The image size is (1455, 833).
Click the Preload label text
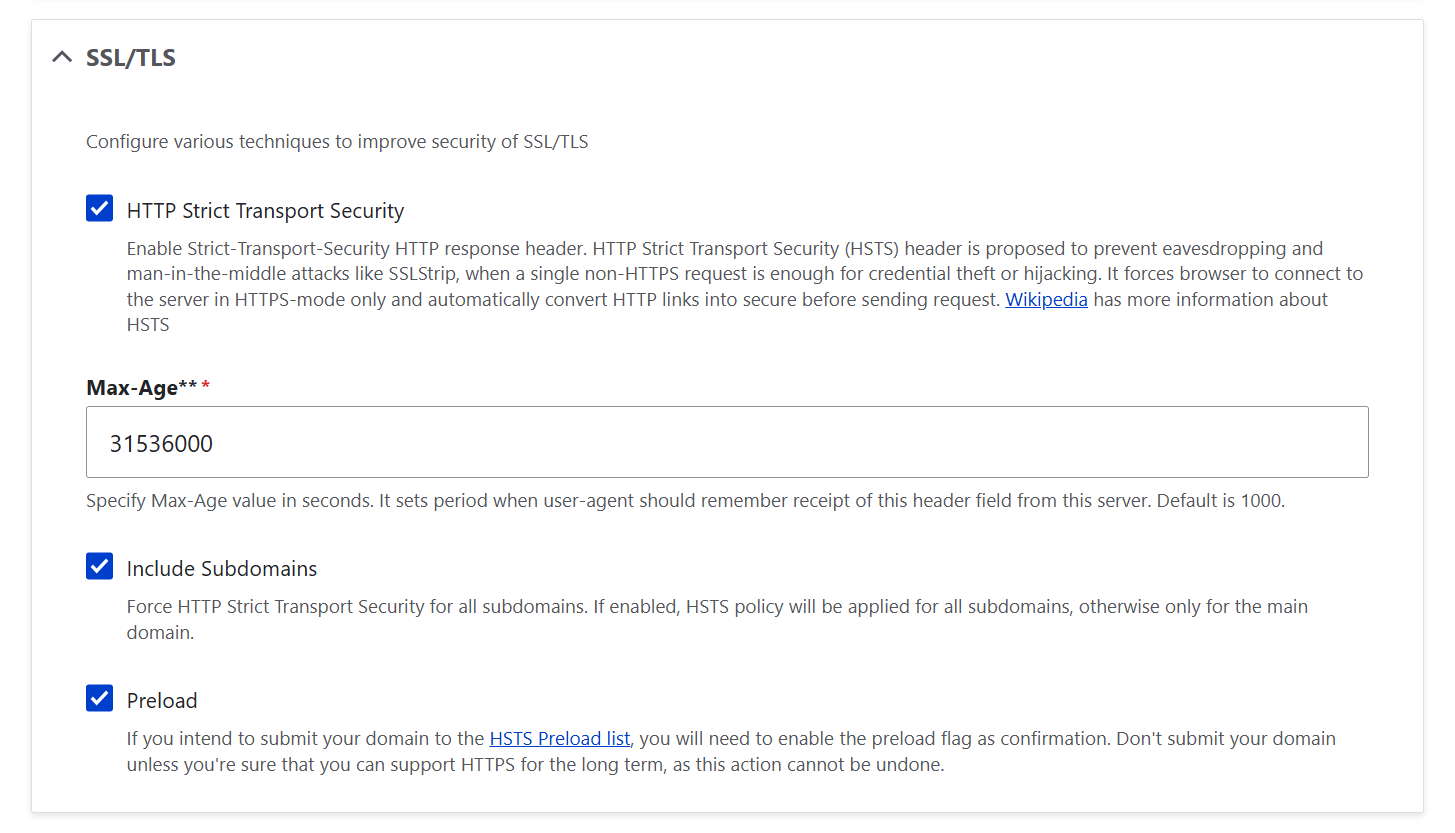tap(161, 700)
